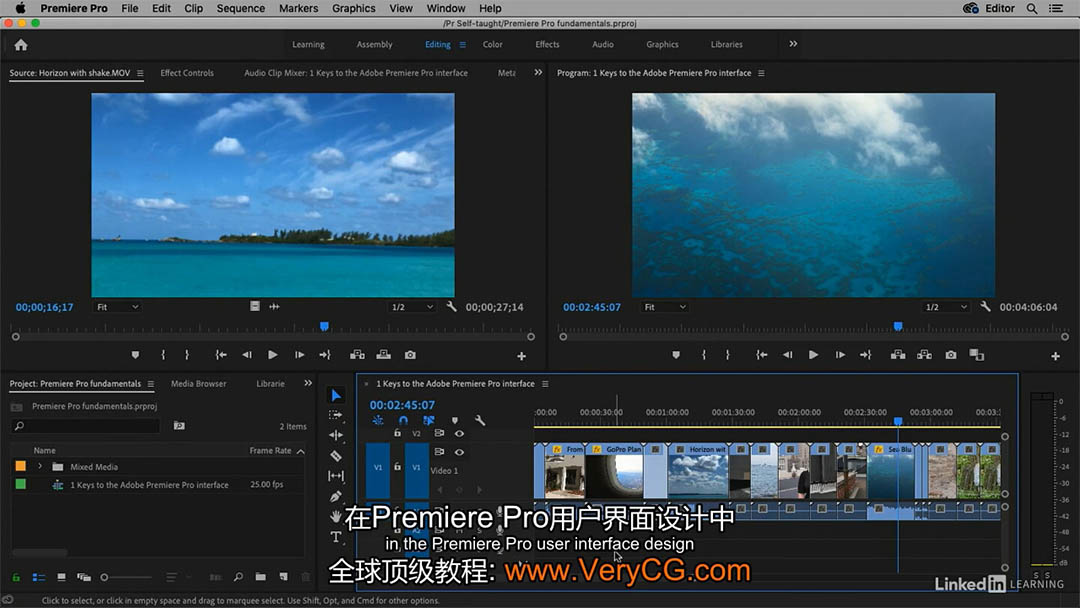Export frame from Program monitor

click(951, 355)
